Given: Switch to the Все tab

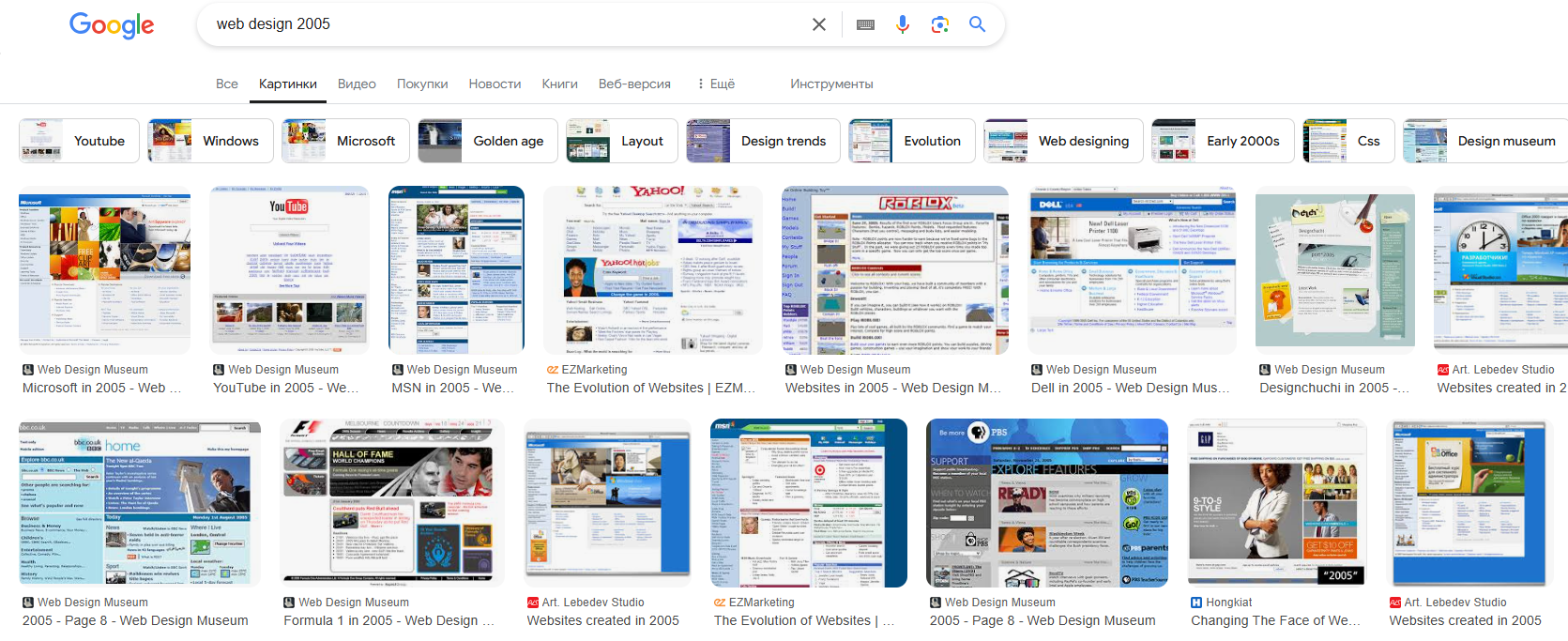Looking at the screenshot, I should (x=227, y=84).
